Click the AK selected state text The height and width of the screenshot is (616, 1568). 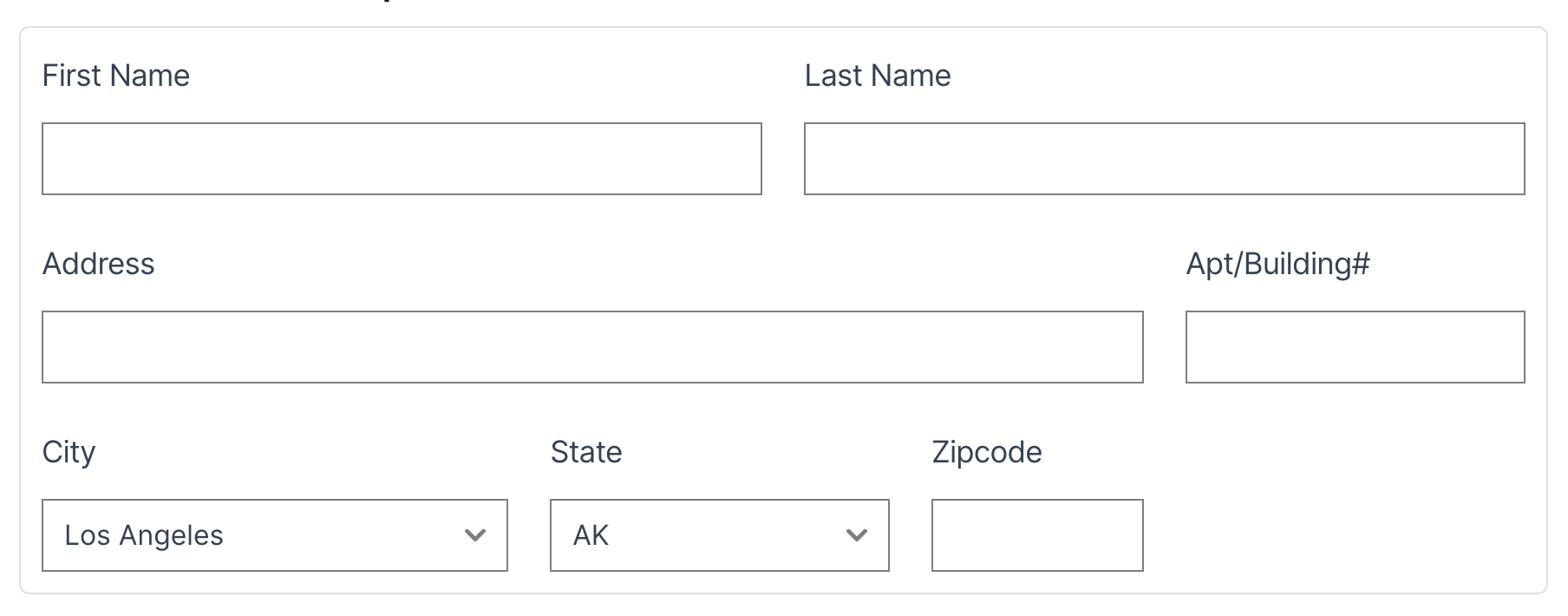(x=591, y=535)
